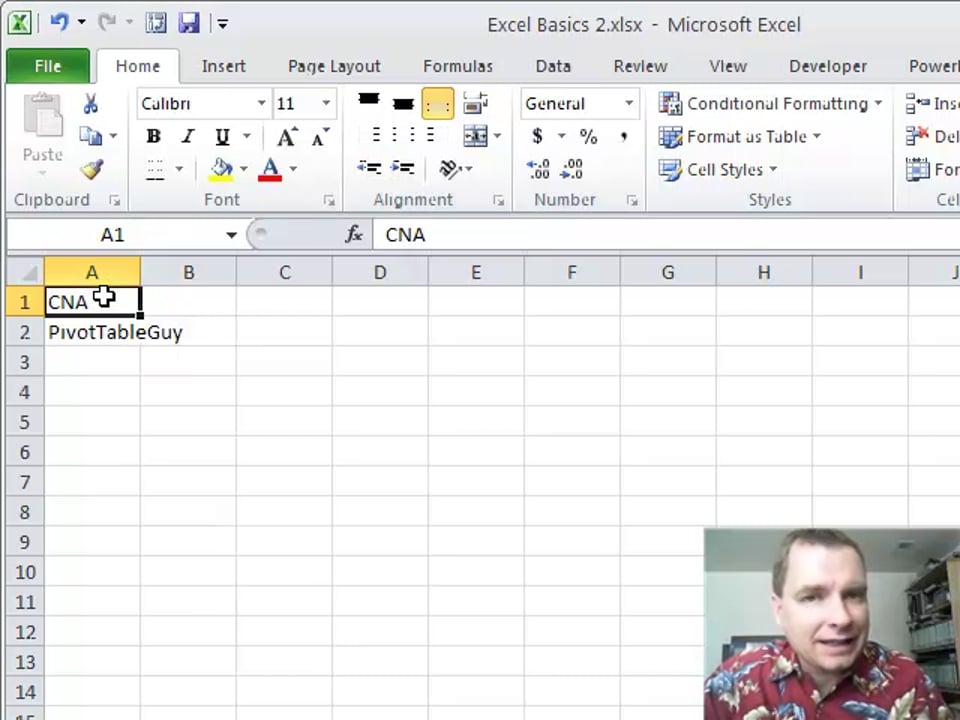Open the Copy dropdown arrow
Screen dimensions: 960x720
(113, 136)
